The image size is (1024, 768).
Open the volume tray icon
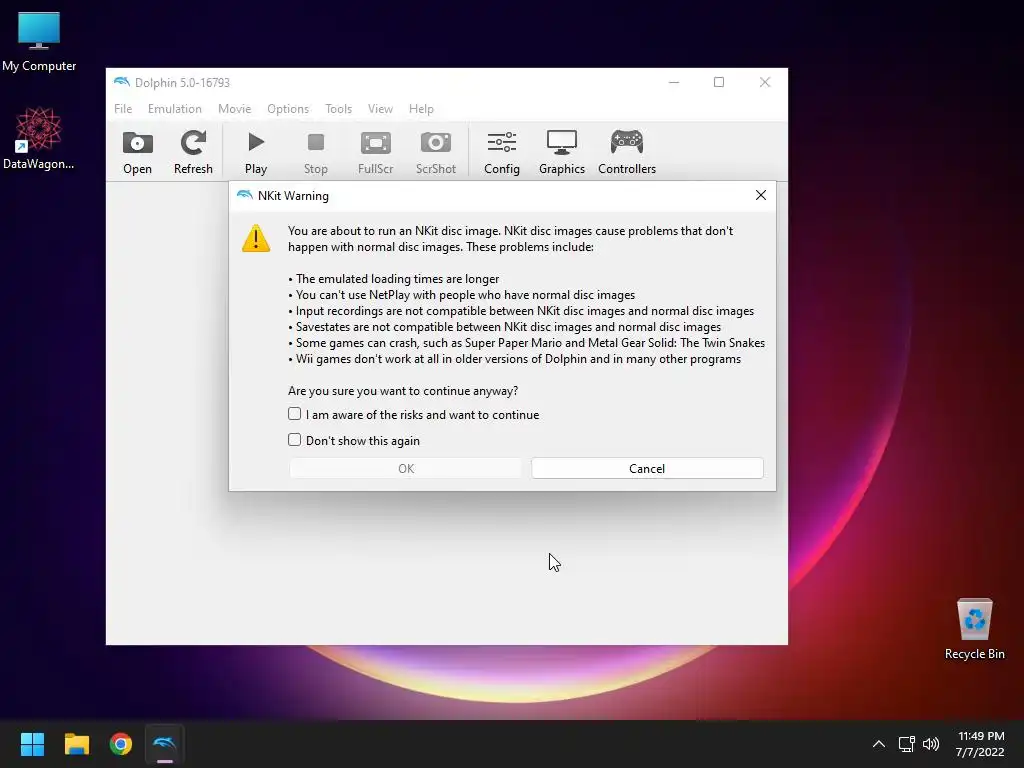coord(931,744)
